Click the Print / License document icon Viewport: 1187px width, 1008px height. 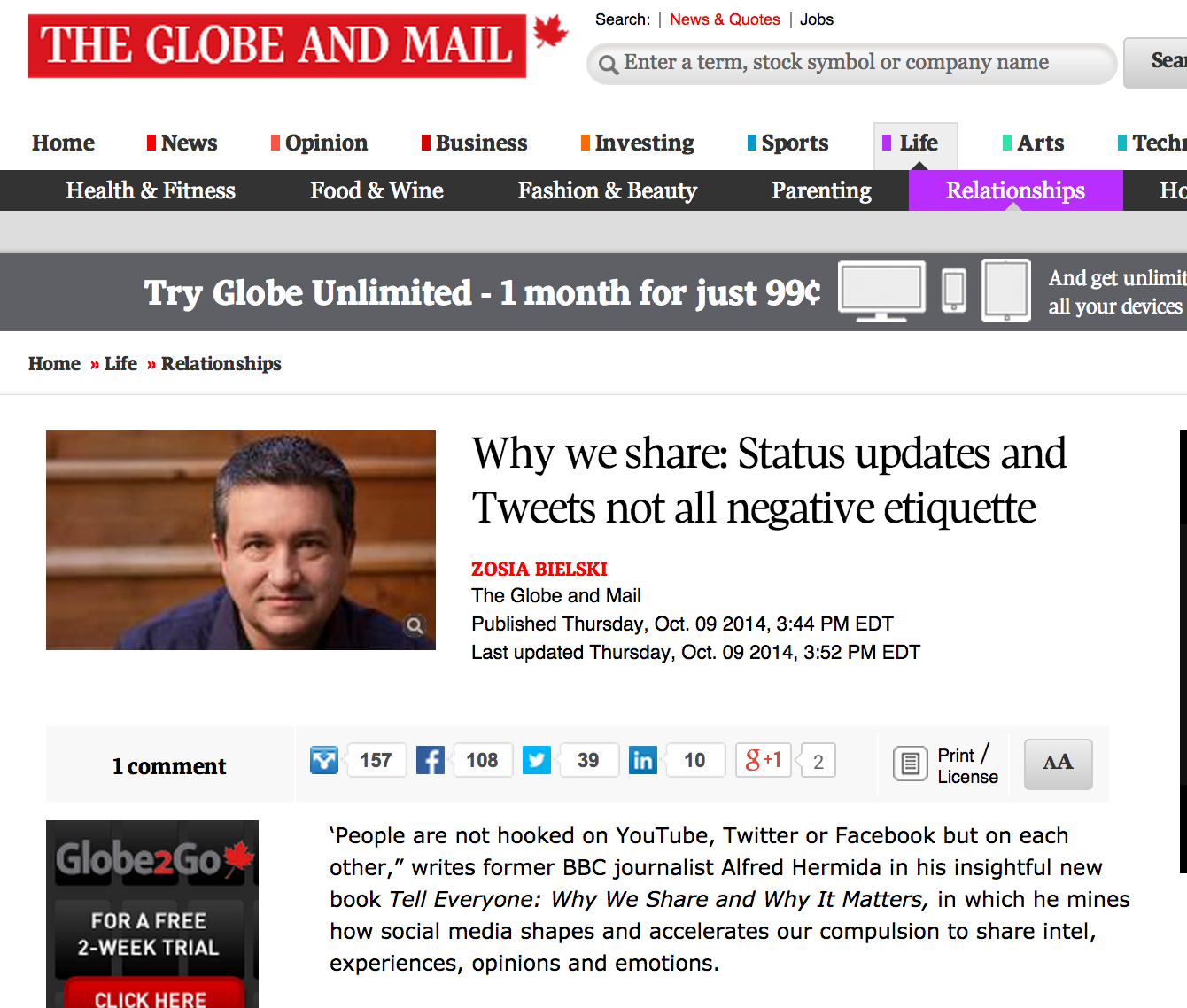click(910, 763)
